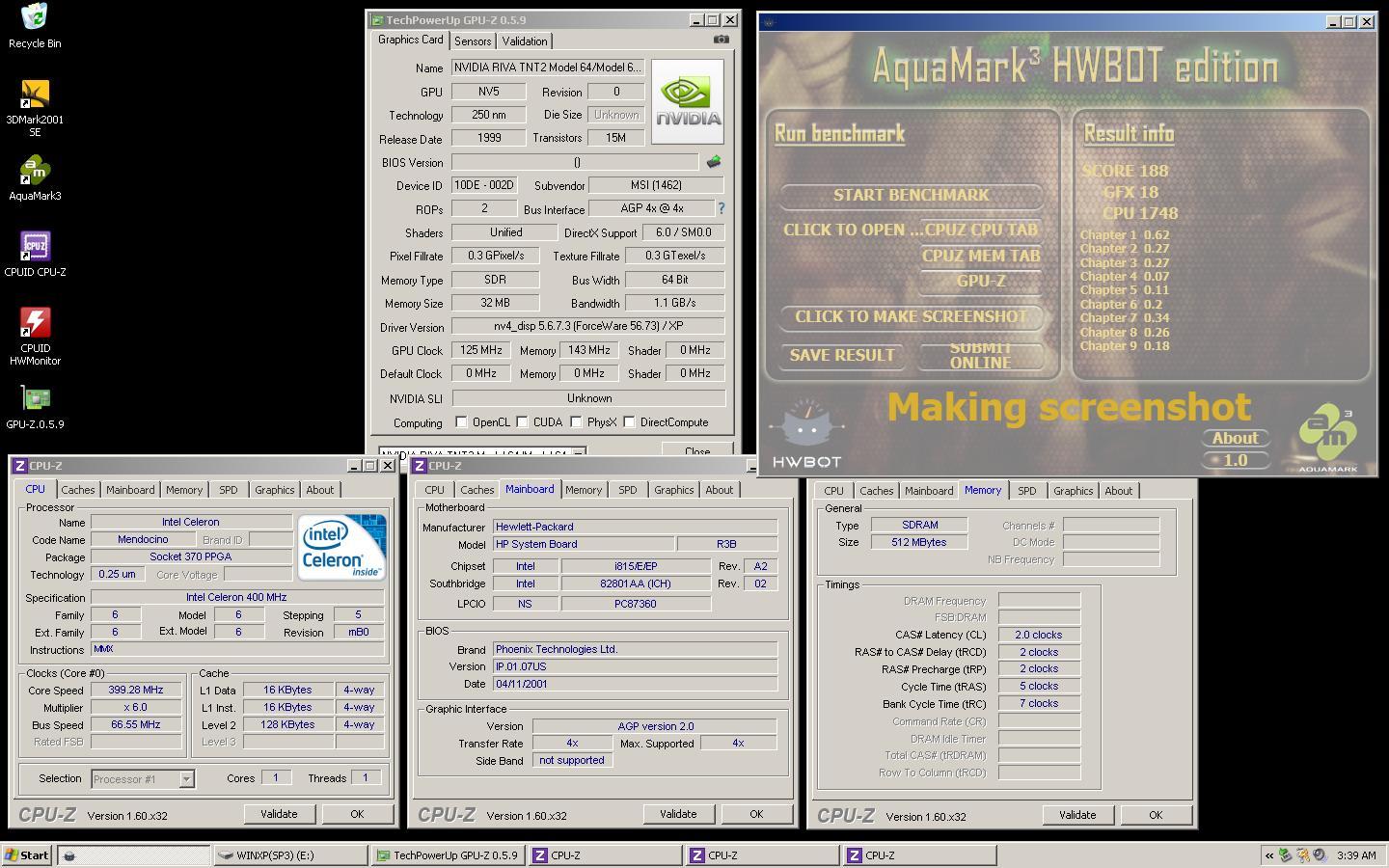
Task: Click the GPU-Z title bar icon
Action: [377, 19]
